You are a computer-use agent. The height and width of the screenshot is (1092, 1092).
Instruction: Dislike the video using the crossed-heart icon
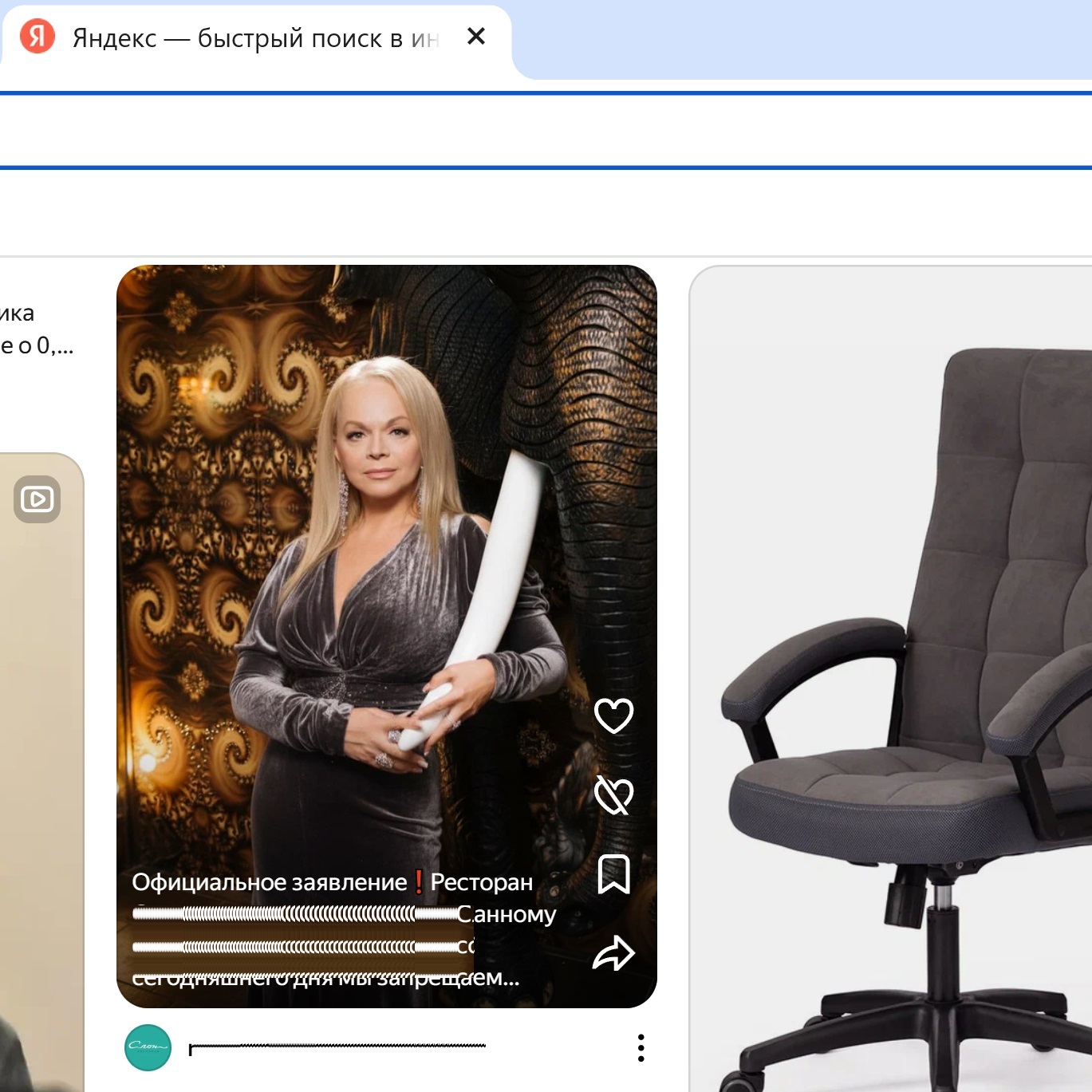coord(614,795)
